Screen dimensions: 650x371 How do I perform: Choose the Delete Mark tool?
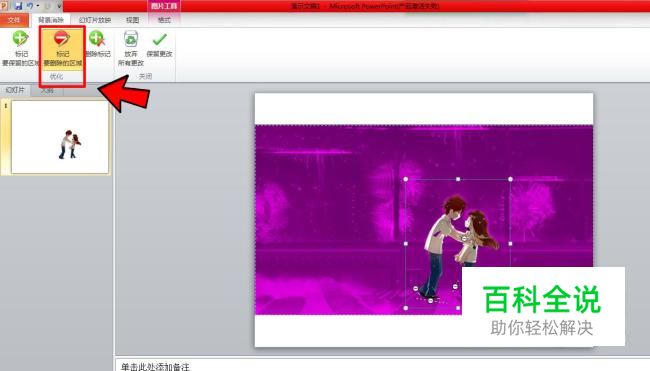pyautogui.click(x=98, y=44)
